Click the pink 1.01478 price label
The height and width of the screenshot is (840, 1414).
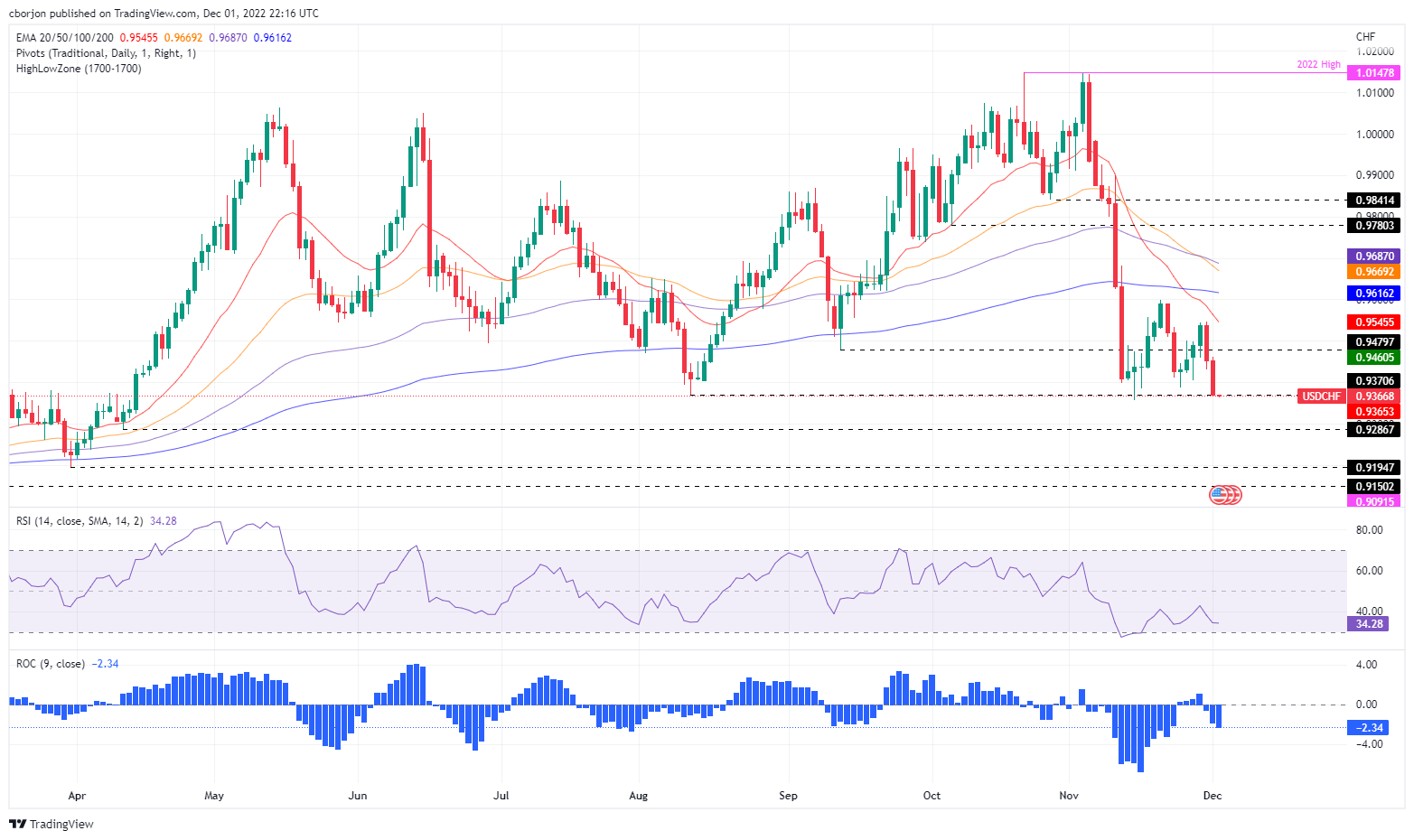coord(1374,72)
